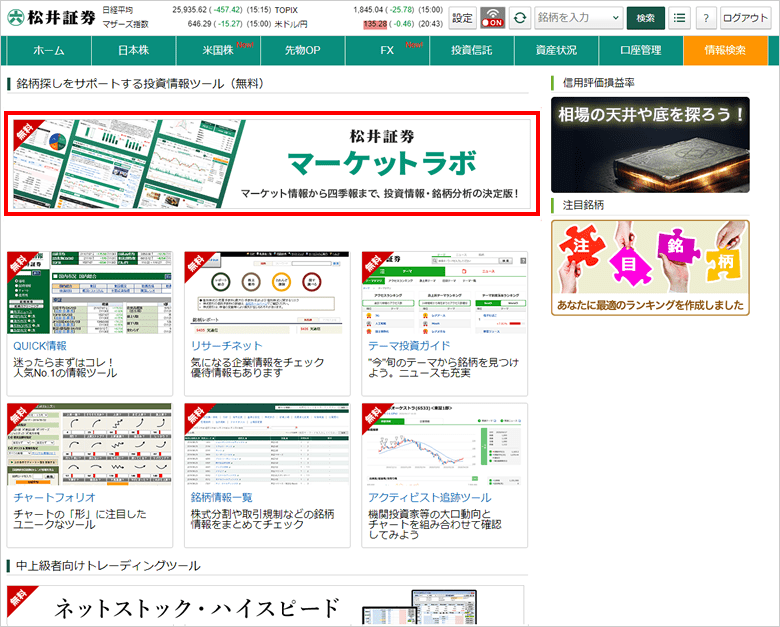
Task: Click the 銘柄情報一覧 thumbnail image
Action: (267, 444)
